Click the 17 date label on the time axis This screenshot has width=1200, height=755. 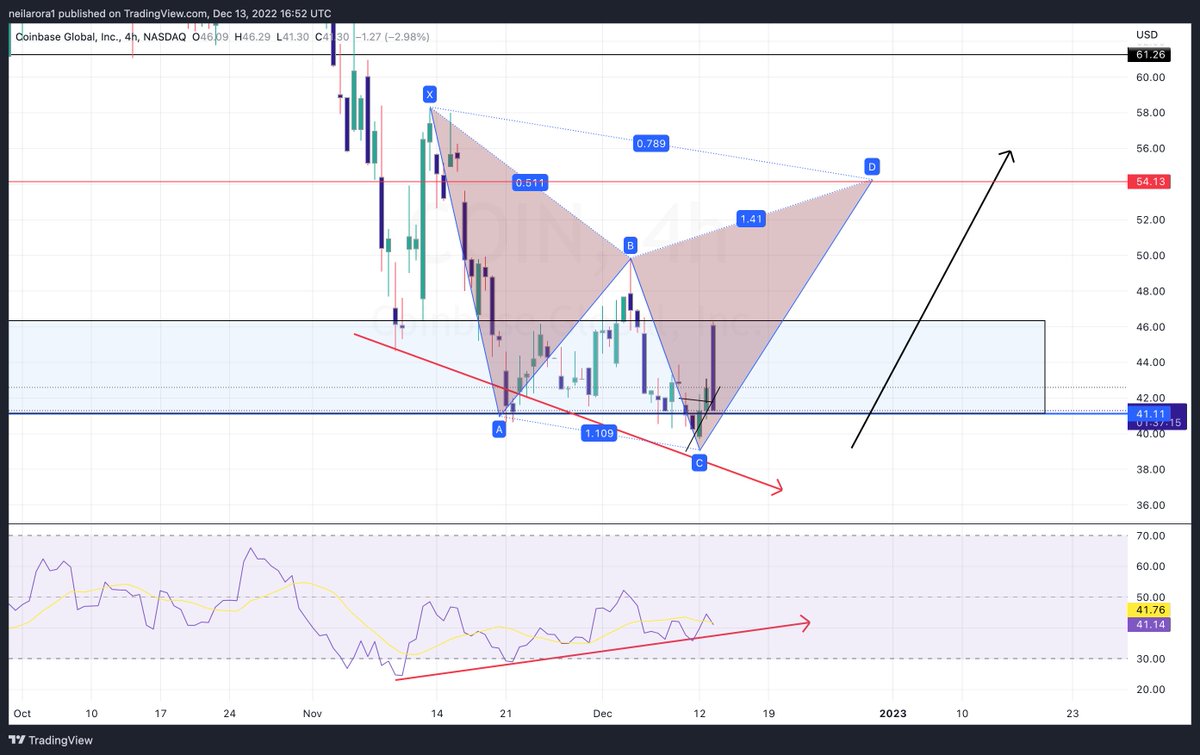(x=160, y=713)
